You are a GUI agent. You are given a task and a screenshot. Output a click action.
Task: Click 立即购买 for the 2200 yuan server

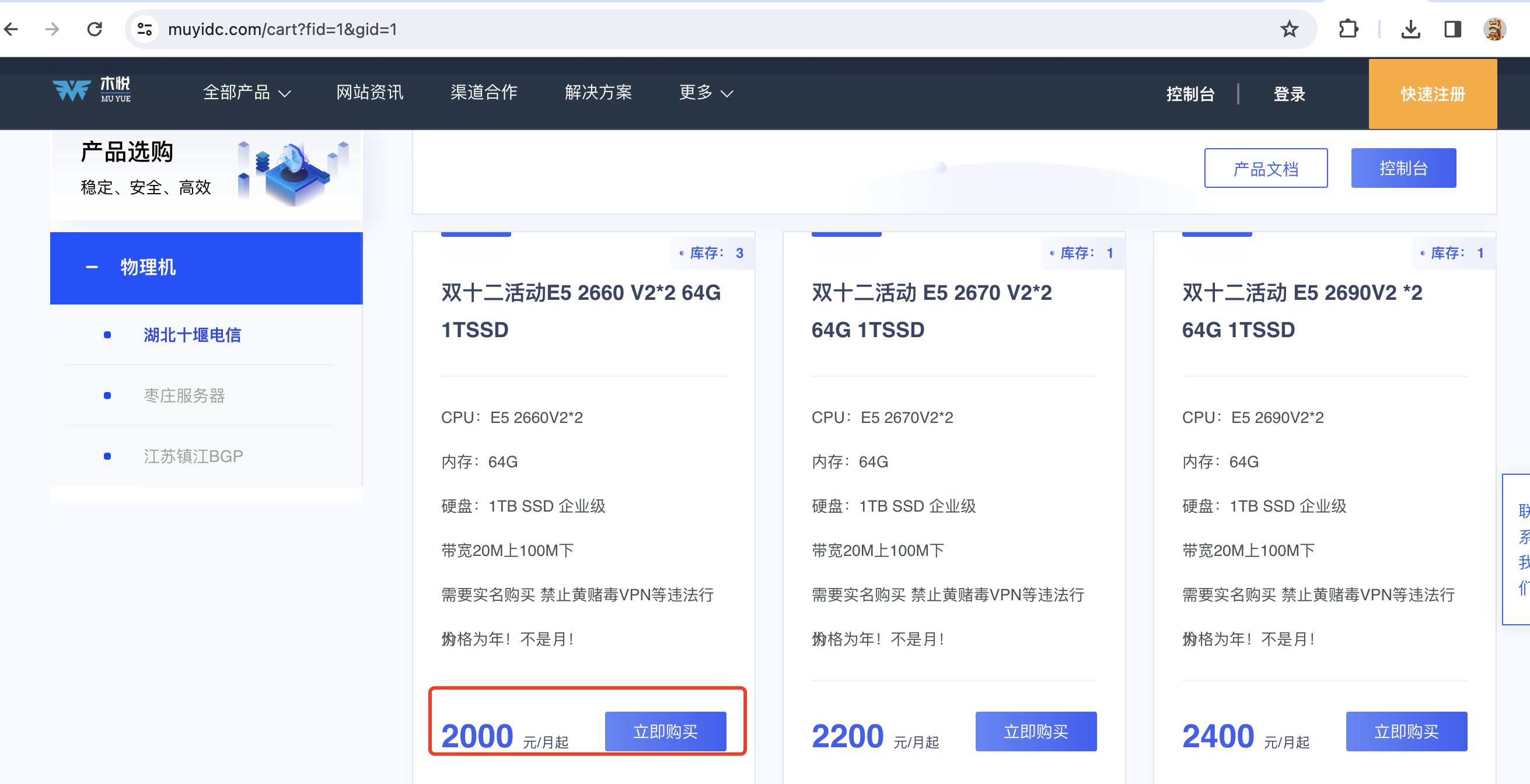[1035, 731]
